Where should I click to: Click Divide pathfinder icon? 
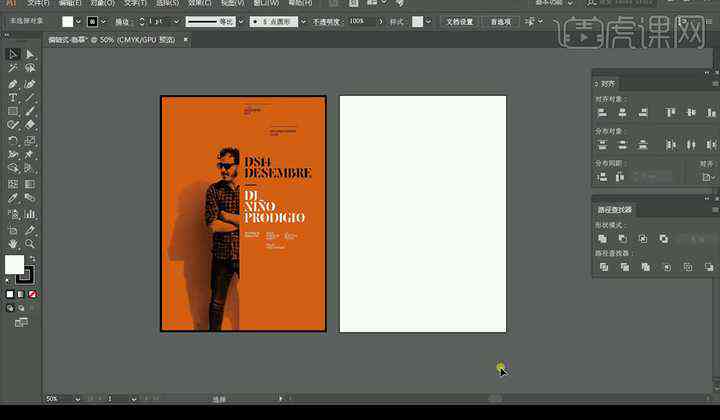604,267
